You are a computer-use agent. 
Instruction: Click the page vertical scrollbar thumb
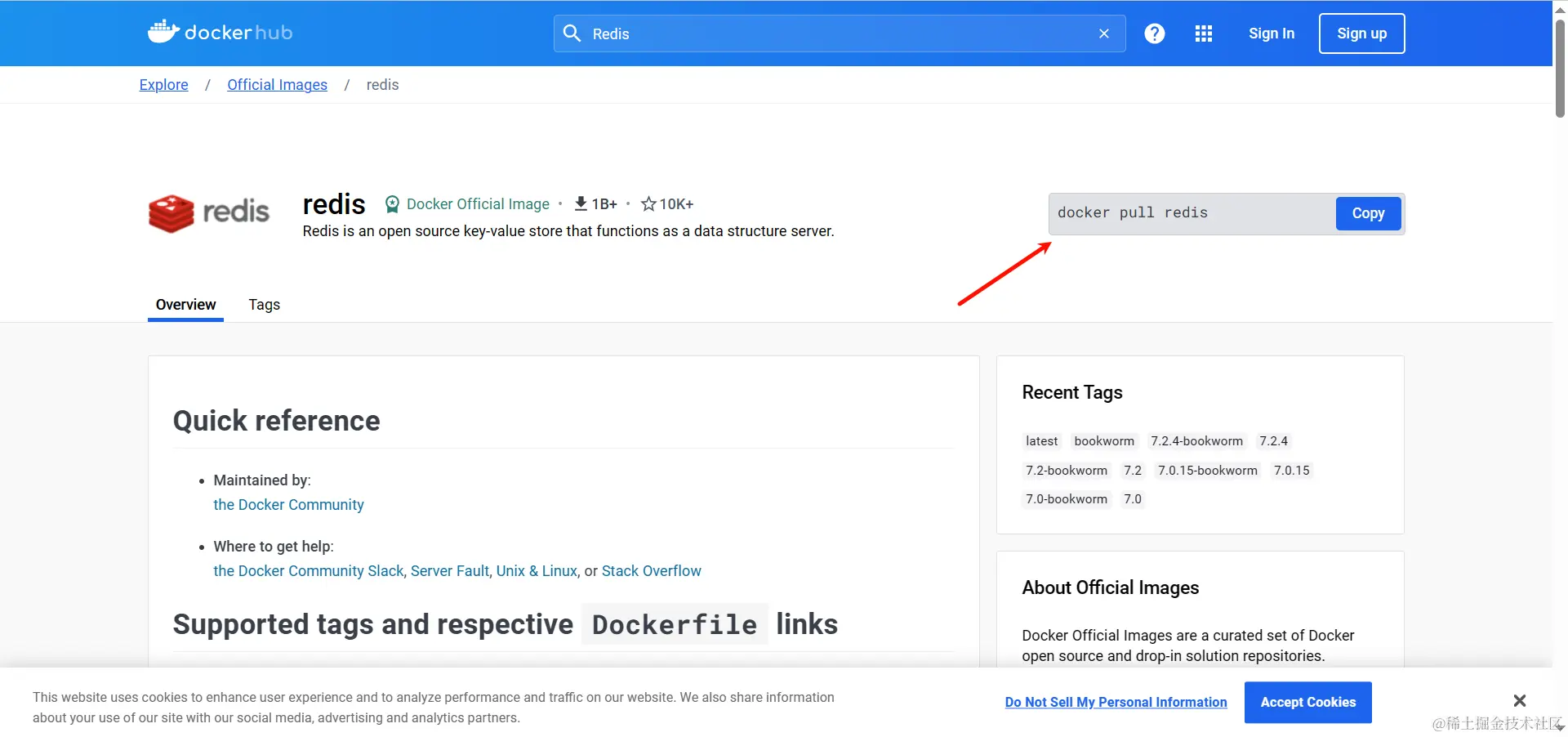[1560, 69]
